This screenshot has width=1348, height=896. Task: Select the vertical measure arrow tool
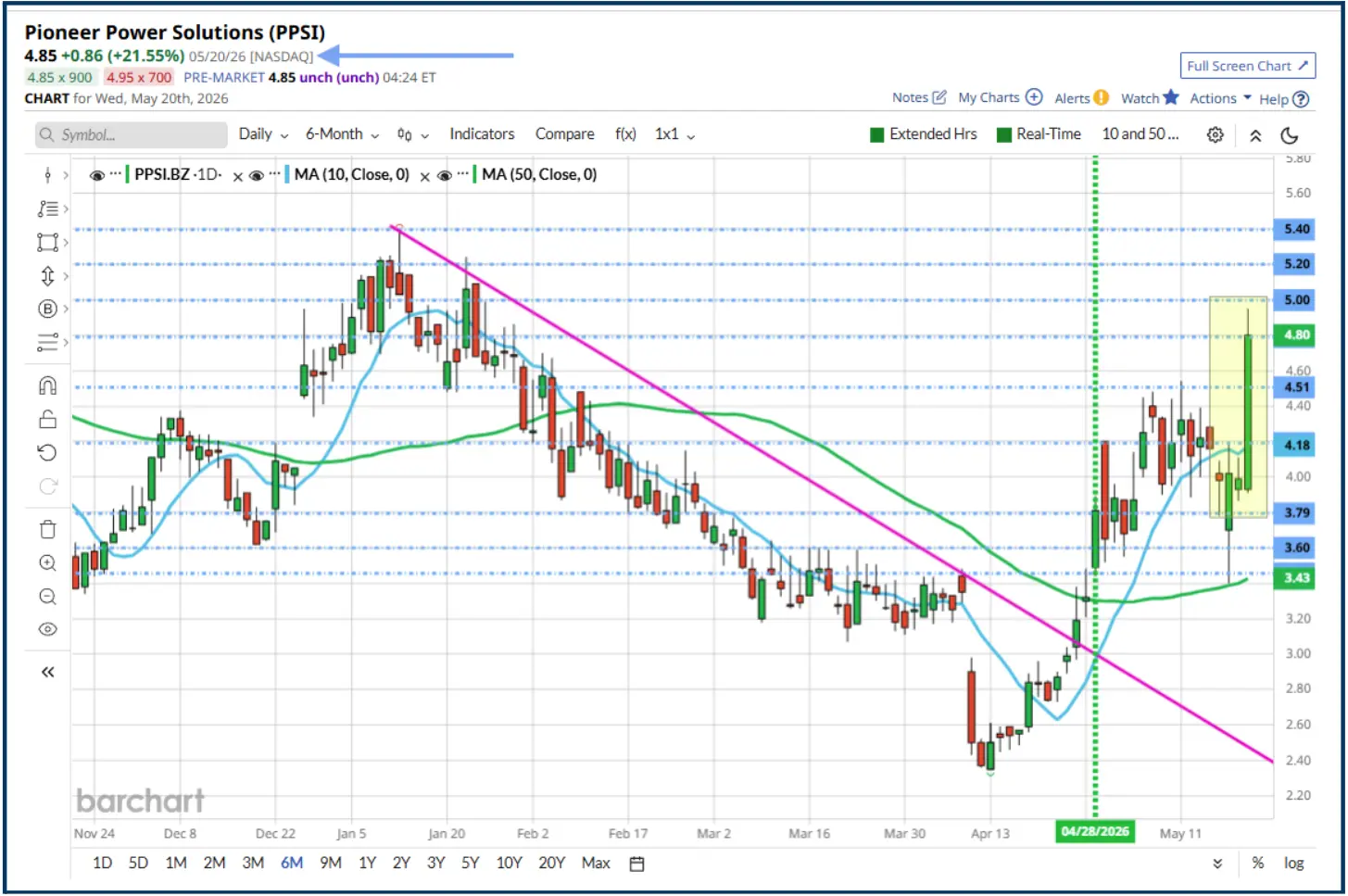point(47,275)
